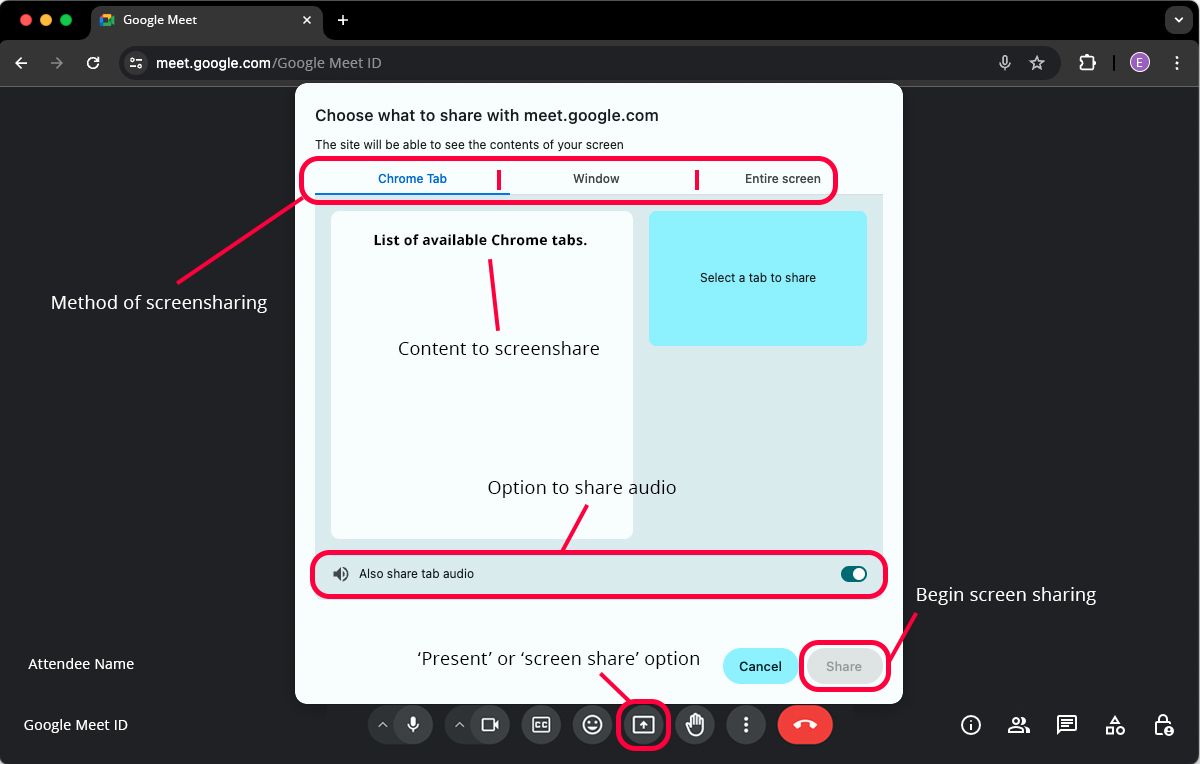The width and height of the screenshot is (1200, 764).
Task: Click the Present screen share icon
Action: 643,724
